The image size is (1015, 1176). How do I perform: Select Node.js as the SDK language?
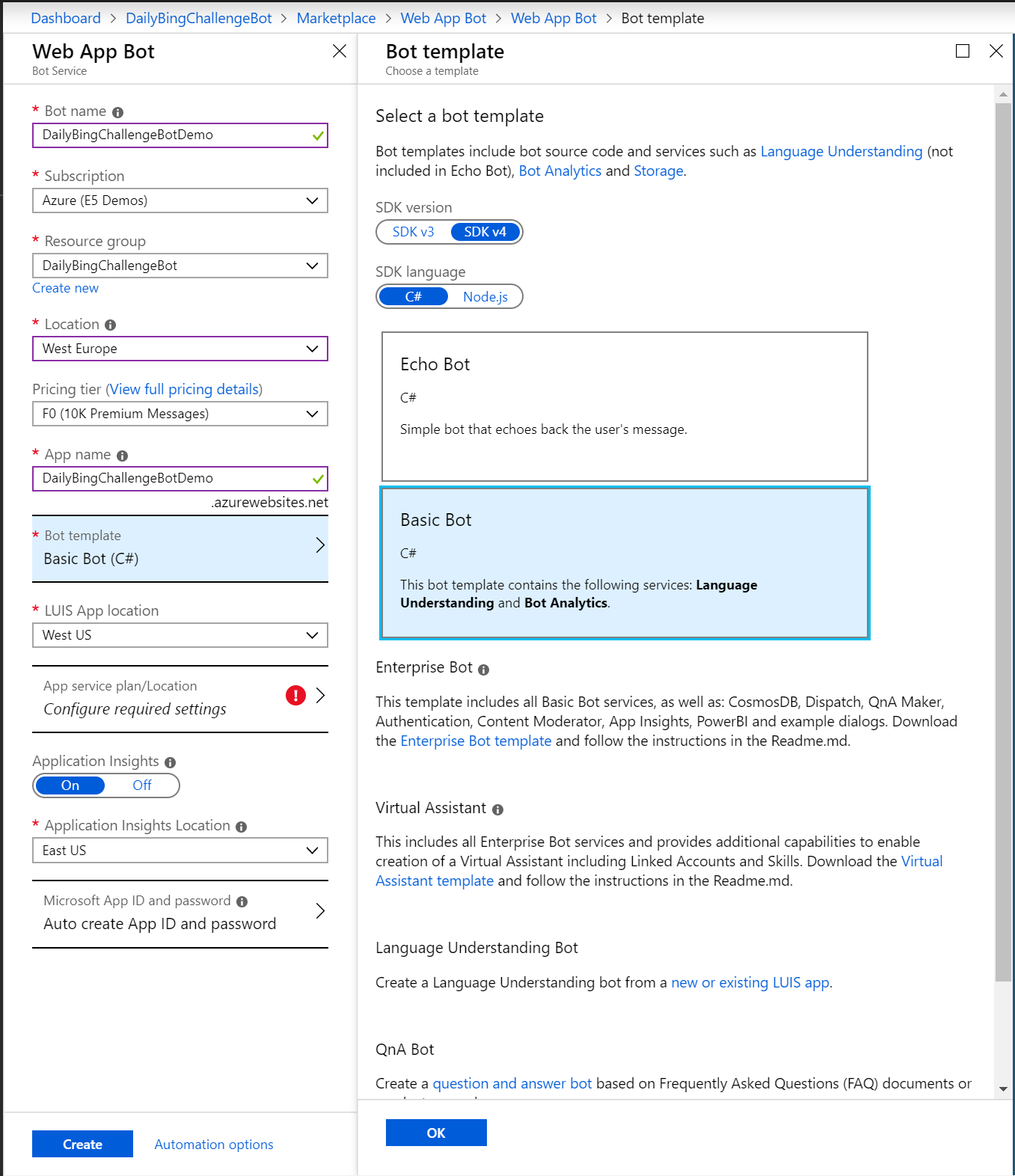coord(485,297)
